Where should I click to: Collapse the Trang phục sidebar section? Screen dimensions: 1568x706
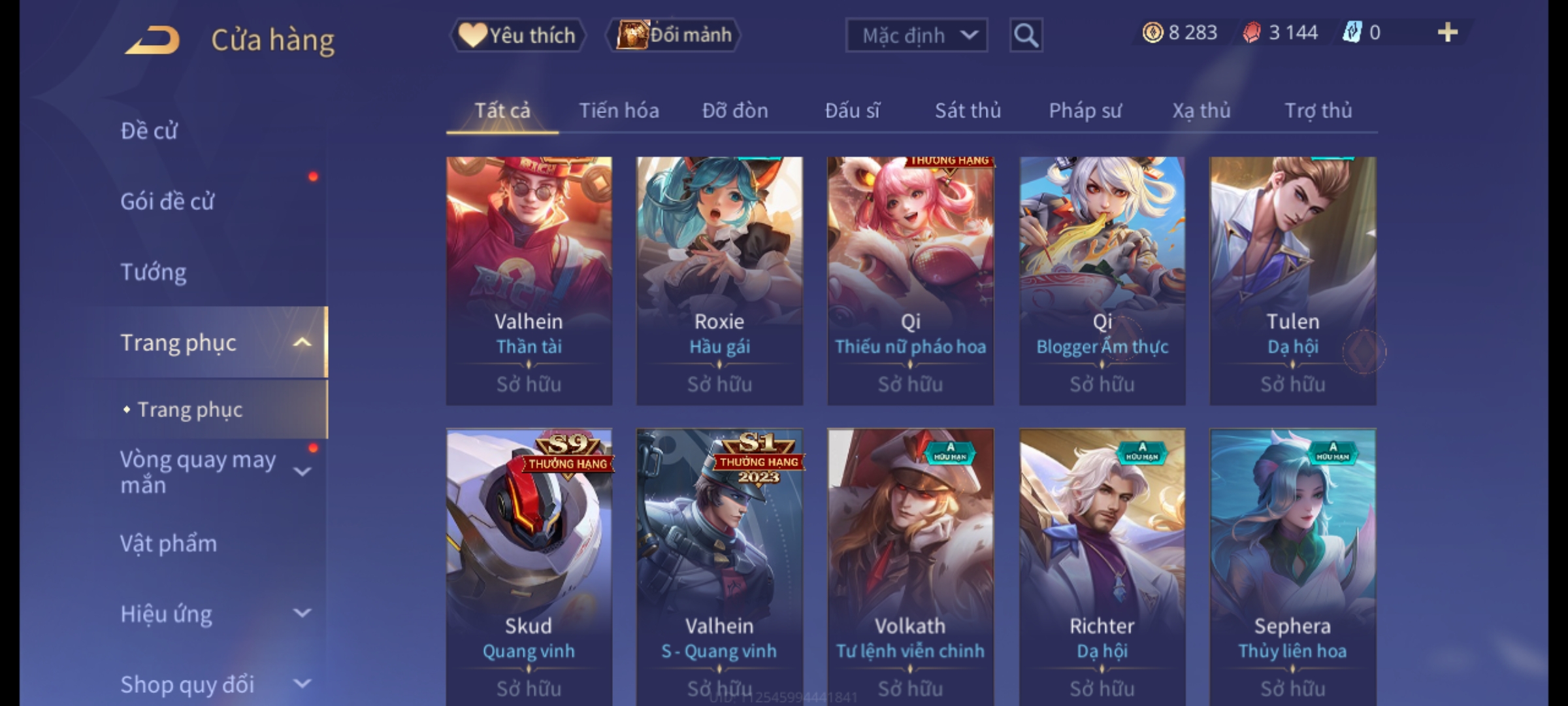(302, 343)
